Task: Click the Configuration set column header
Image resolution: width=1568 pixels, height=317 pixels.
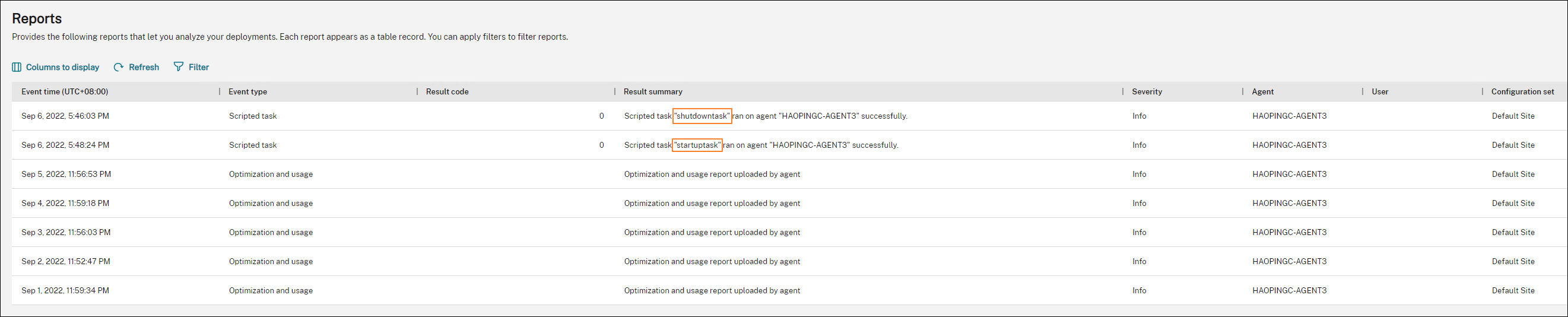Action: (x=1522, y=92)
